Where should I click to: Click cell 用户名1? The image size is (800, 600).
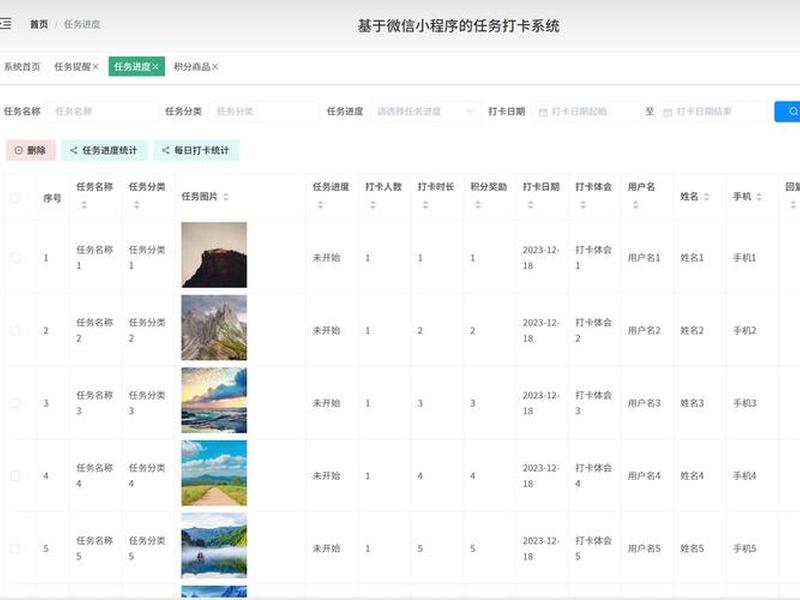tap(644, 258)
